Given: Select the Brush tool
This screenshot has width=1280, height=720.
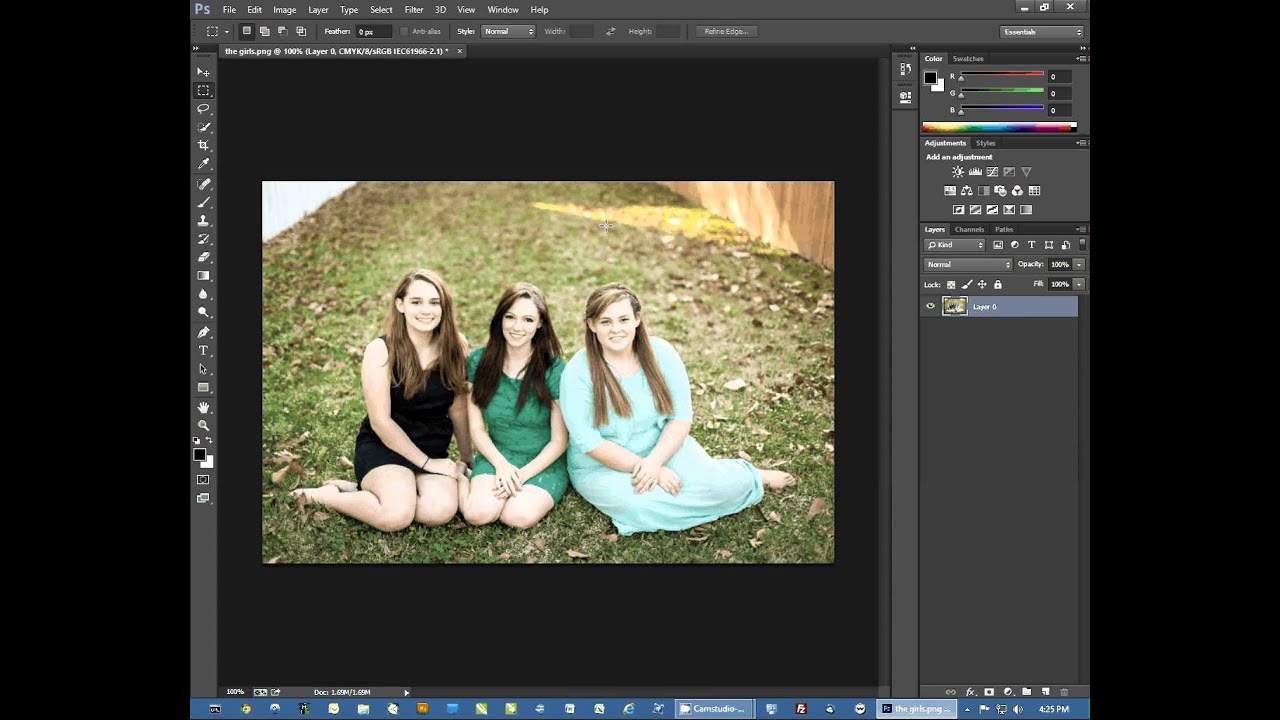Looking at the screenshot, I should tap(203, 202).
